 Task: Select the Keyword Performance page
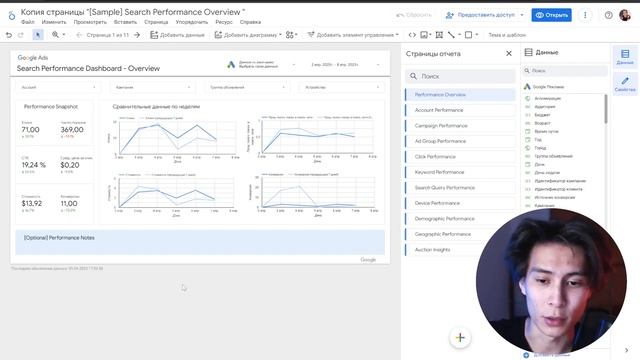tap(460, 172)
